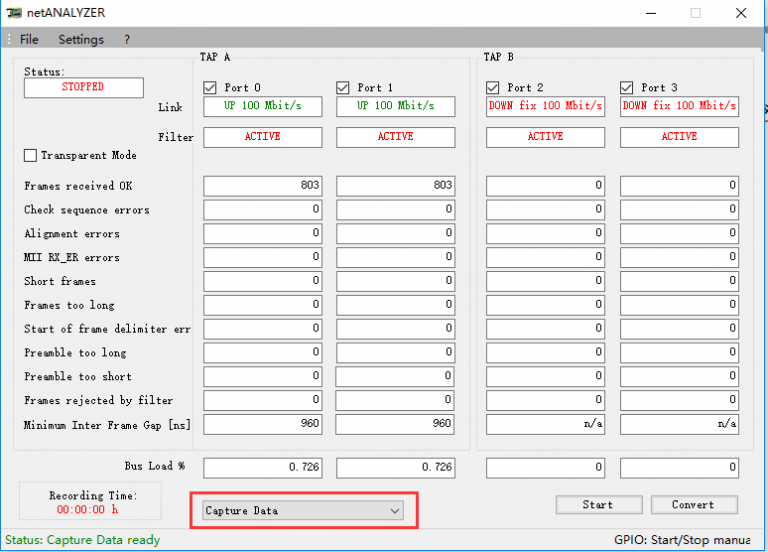768x552 pixels.
Task: Enable Transparent Mode checkbox
Action: click(x=31, y=155)
